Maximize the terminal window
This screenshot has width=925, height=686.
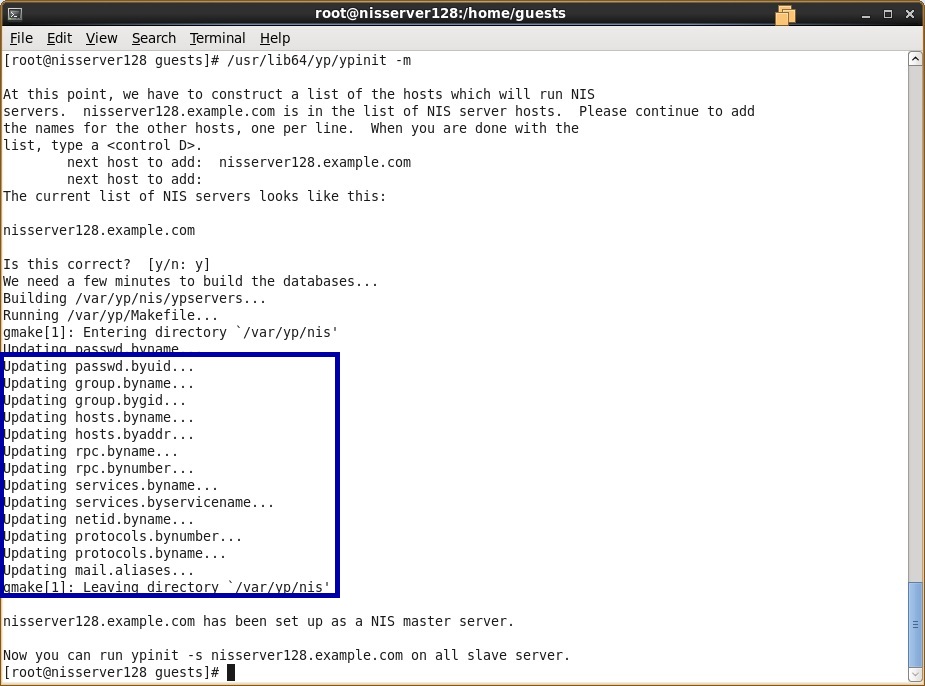pos(888,14)
